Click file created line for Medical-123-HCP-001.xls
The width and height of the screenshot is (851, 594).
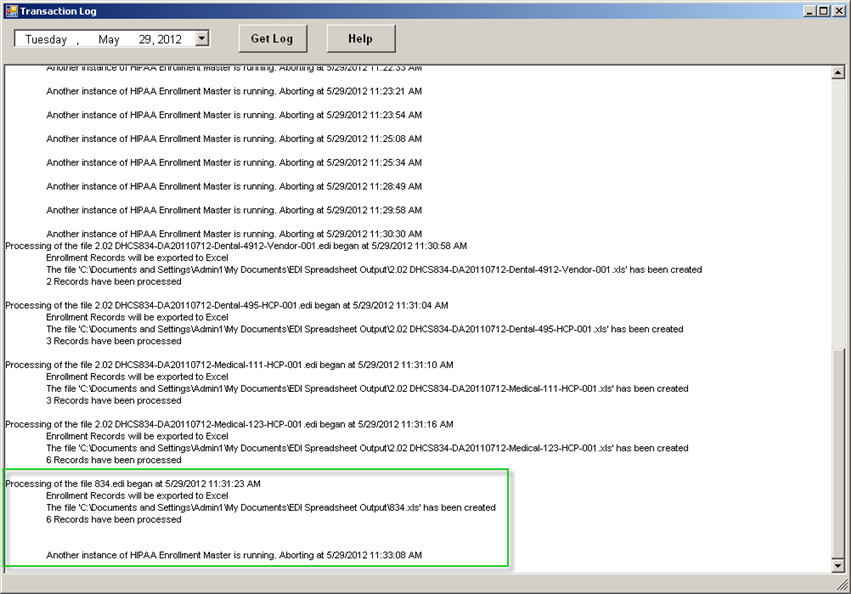point(367,448)
